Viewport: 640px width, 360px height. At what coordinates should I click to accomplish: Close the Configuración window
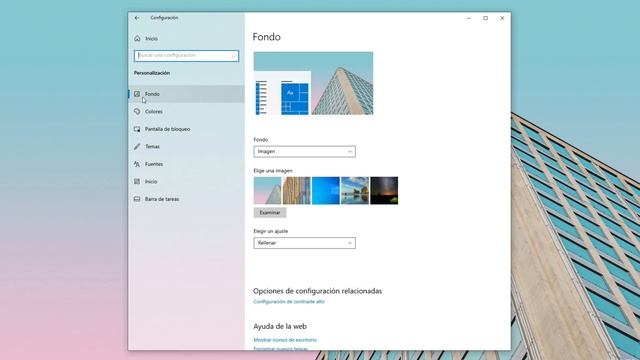click(x=502, y=18)
